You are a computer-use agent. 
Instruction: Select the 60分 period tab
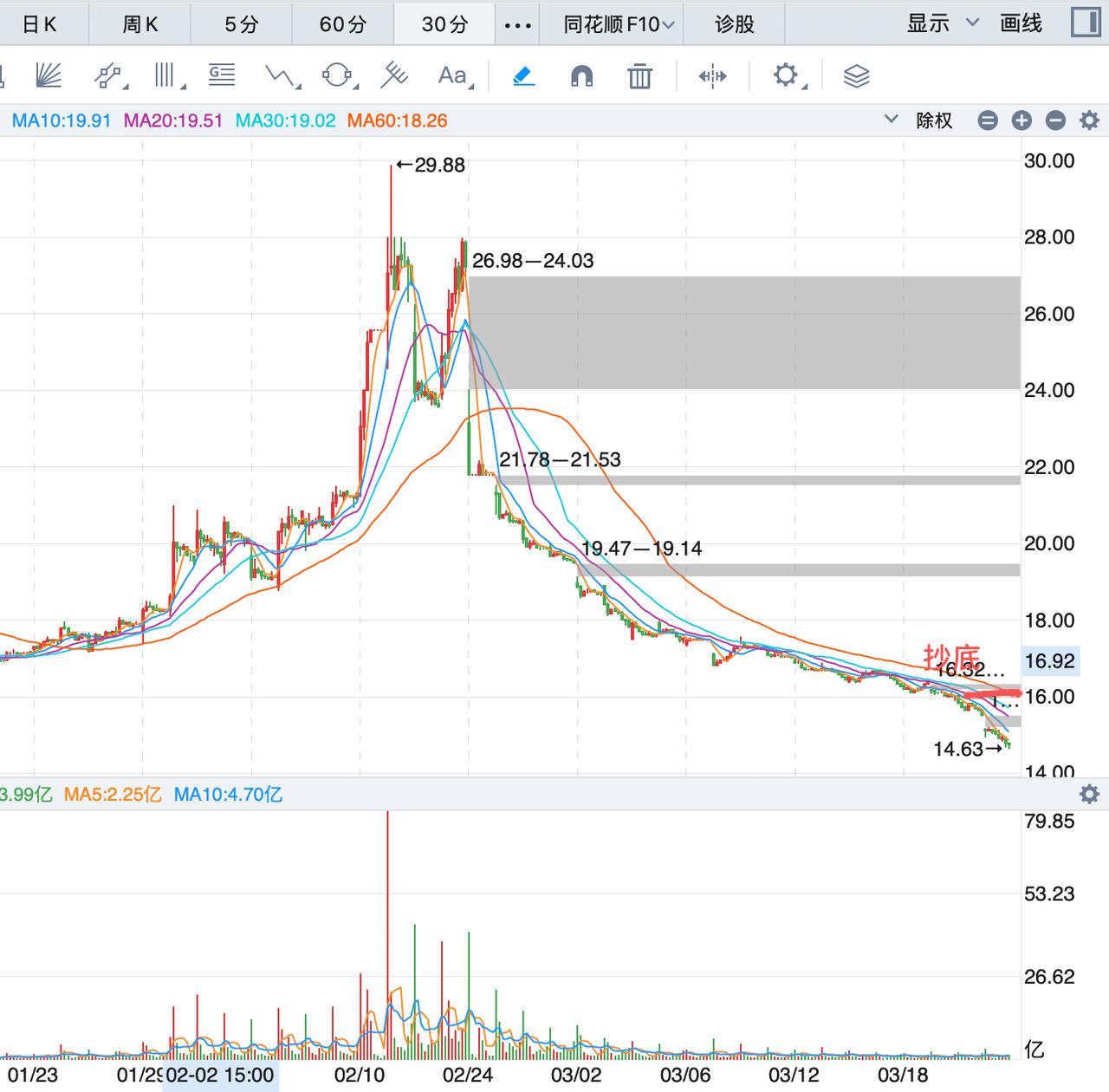(343, 24)
